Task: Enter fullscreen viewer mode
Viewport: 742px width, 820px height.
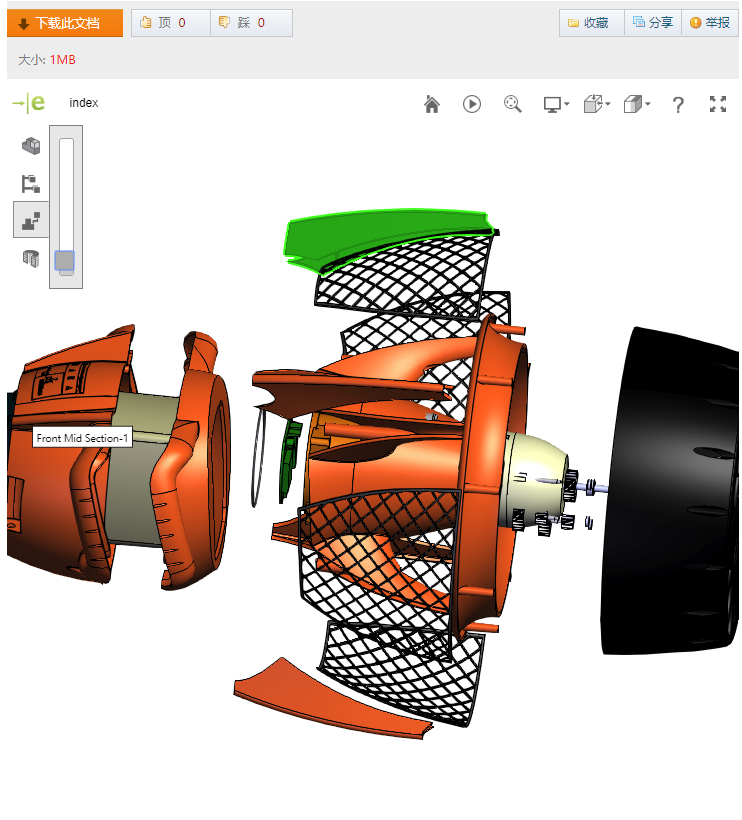Action: pos(717,104)
